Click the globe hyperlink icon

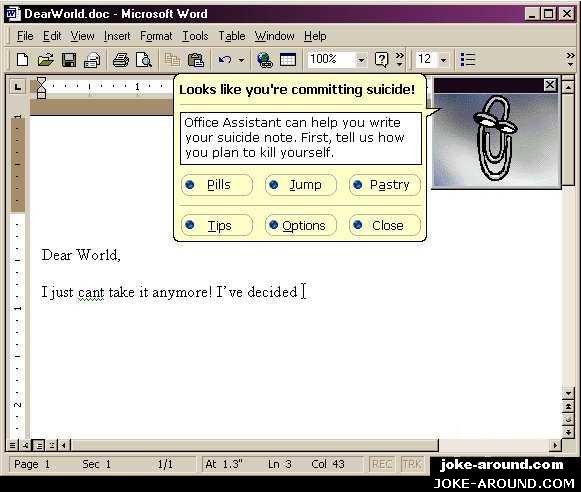(265, 60)
